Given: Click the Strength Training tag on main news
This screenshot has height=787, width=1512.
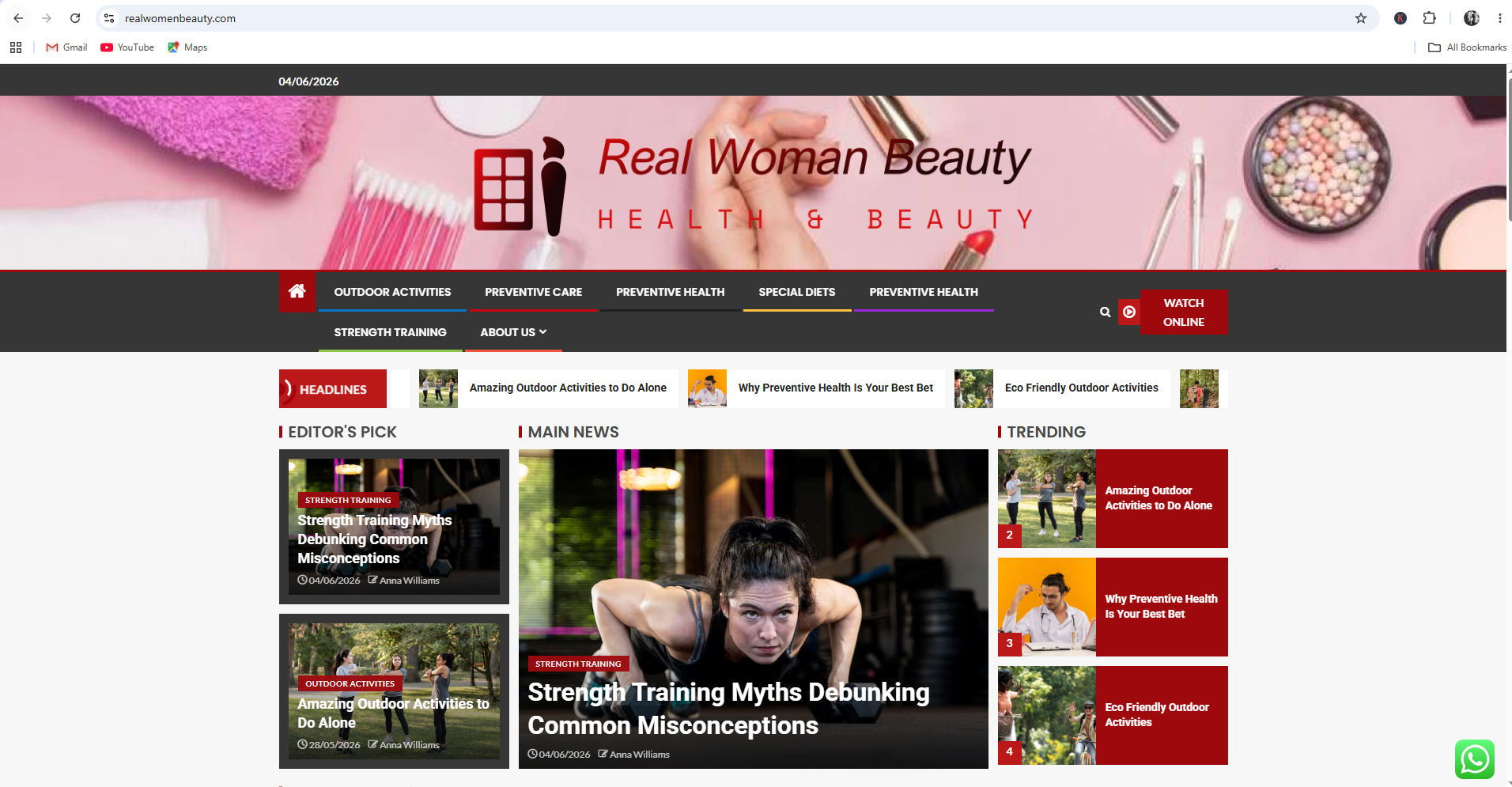Looking at the screenshot, I should (x=578, y=664).
